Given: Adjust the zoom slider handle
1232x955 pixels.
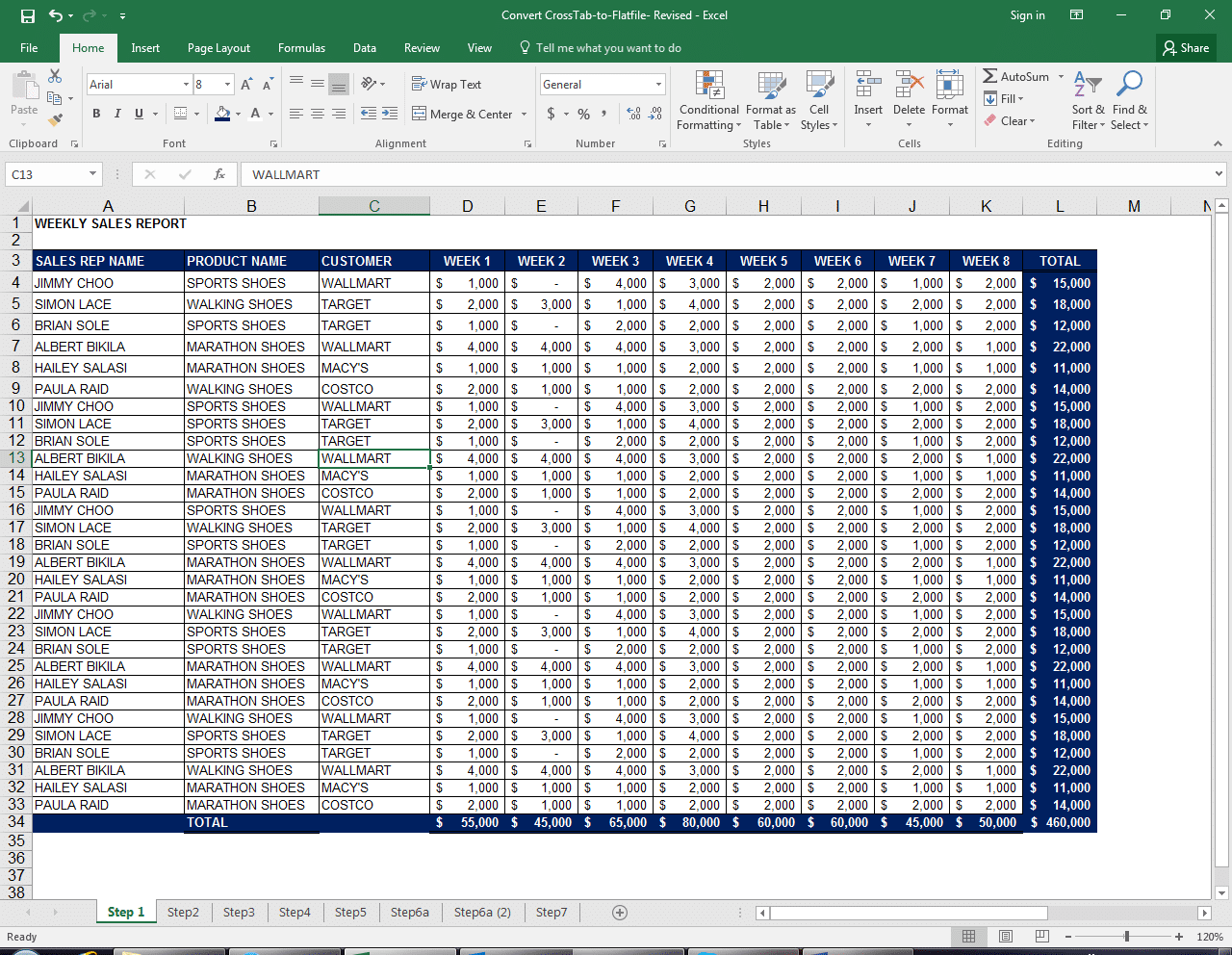Looking at the screenshot, I should click(1126, 937).
